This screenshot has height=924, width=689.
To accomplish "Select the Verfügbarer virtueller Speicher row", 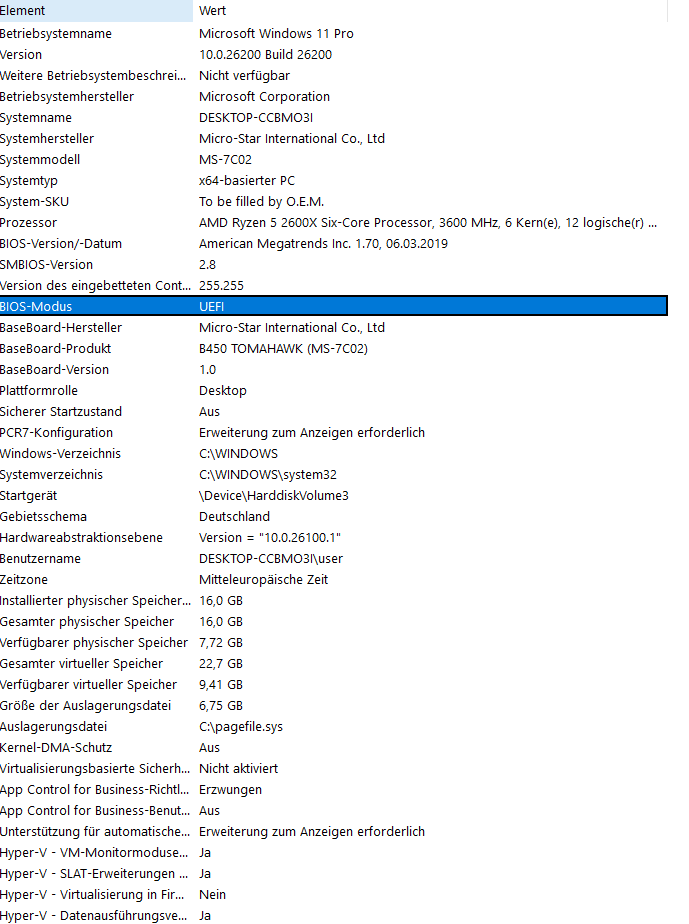I will (334, 685).
